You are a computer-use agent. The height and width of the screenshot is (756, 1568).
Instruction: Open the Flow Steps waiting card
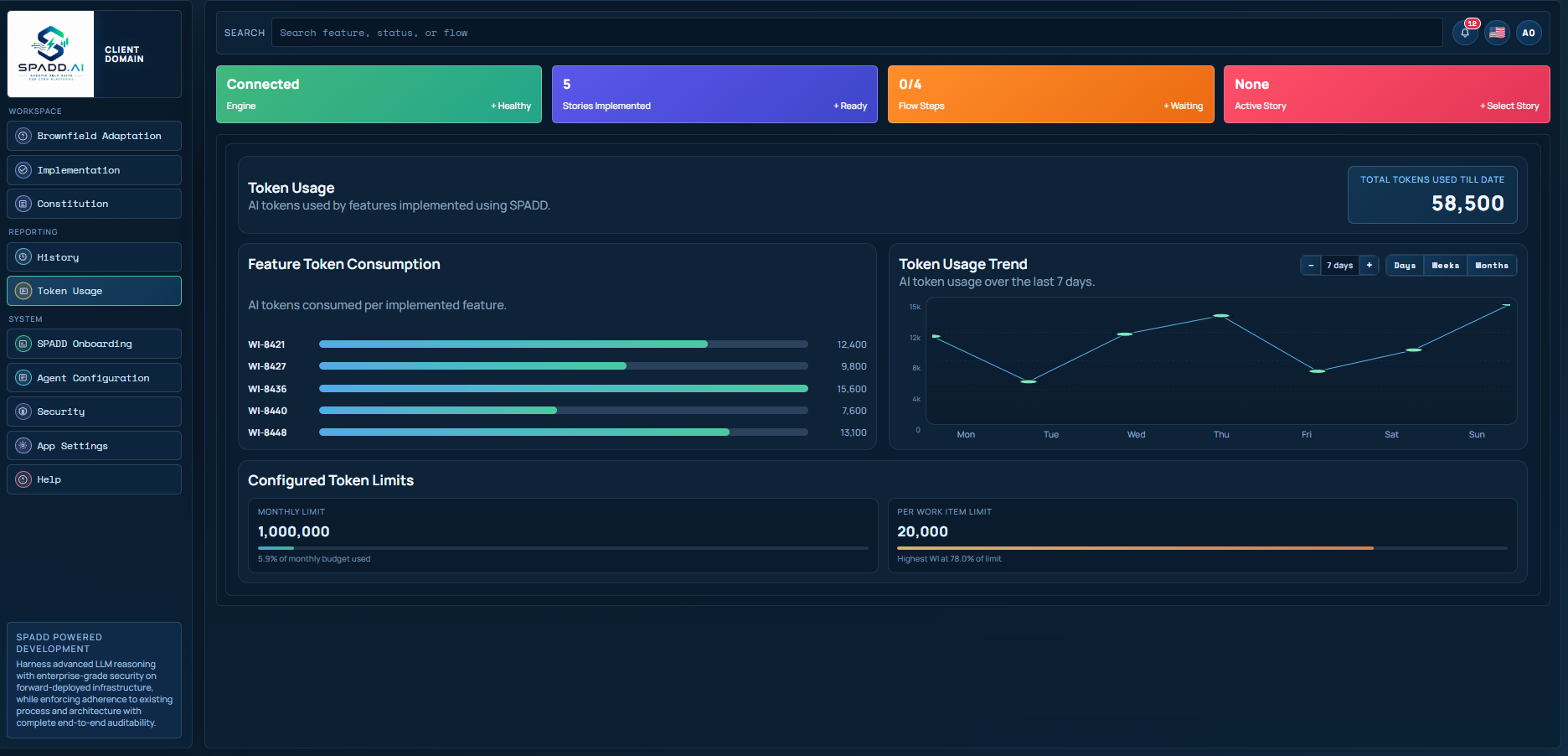point(1051,94)
